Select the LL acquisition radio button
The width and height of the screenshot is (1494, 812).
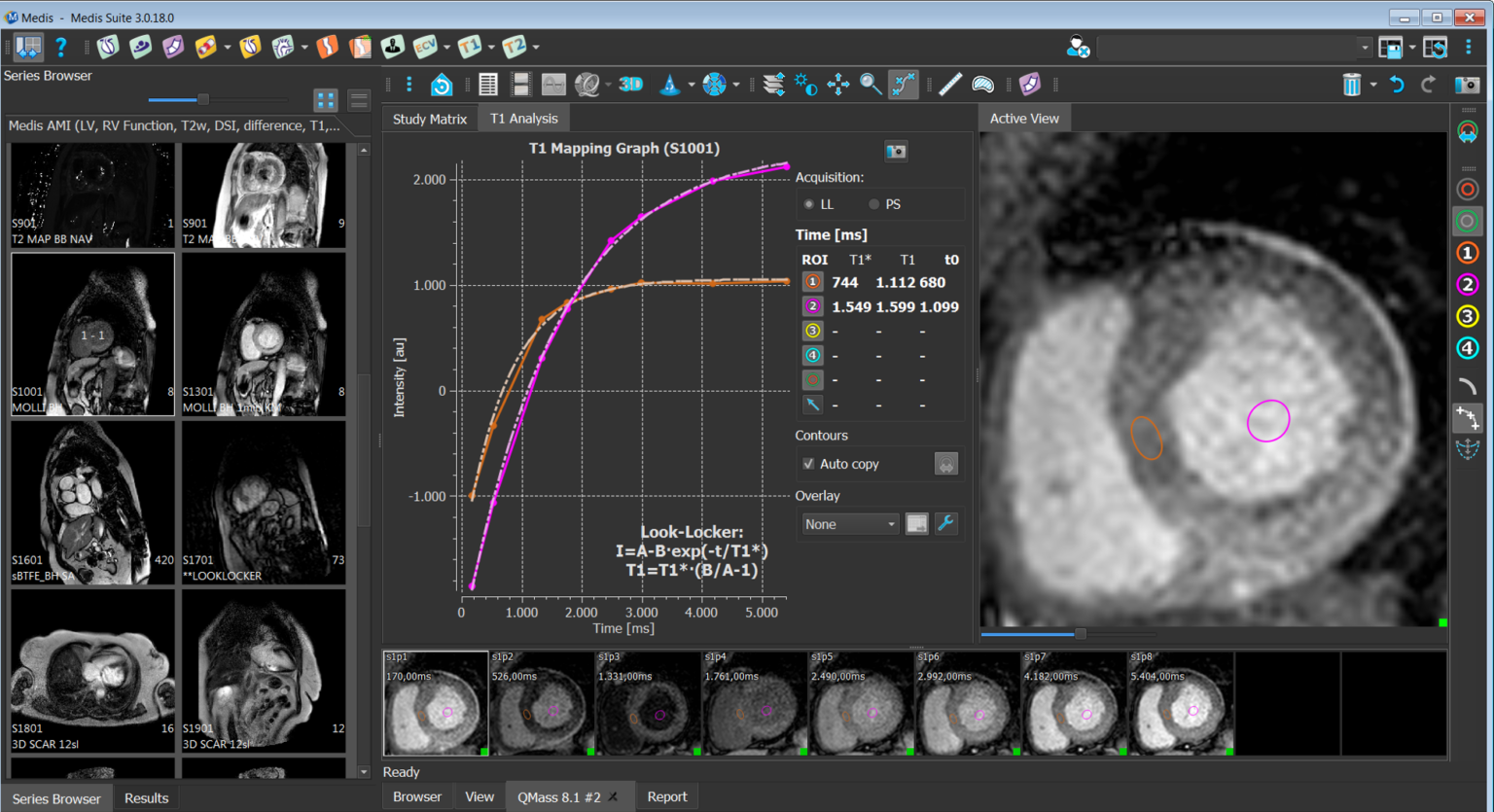point(808,204)
